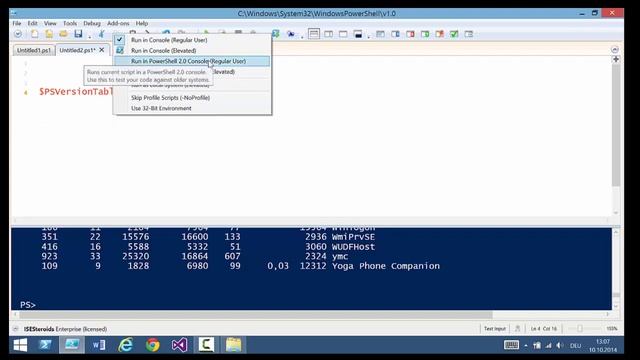This screenshot has width=640, height=360.
Task: Click the ISESteroids status bar round icon
Action: pos(16,329)
